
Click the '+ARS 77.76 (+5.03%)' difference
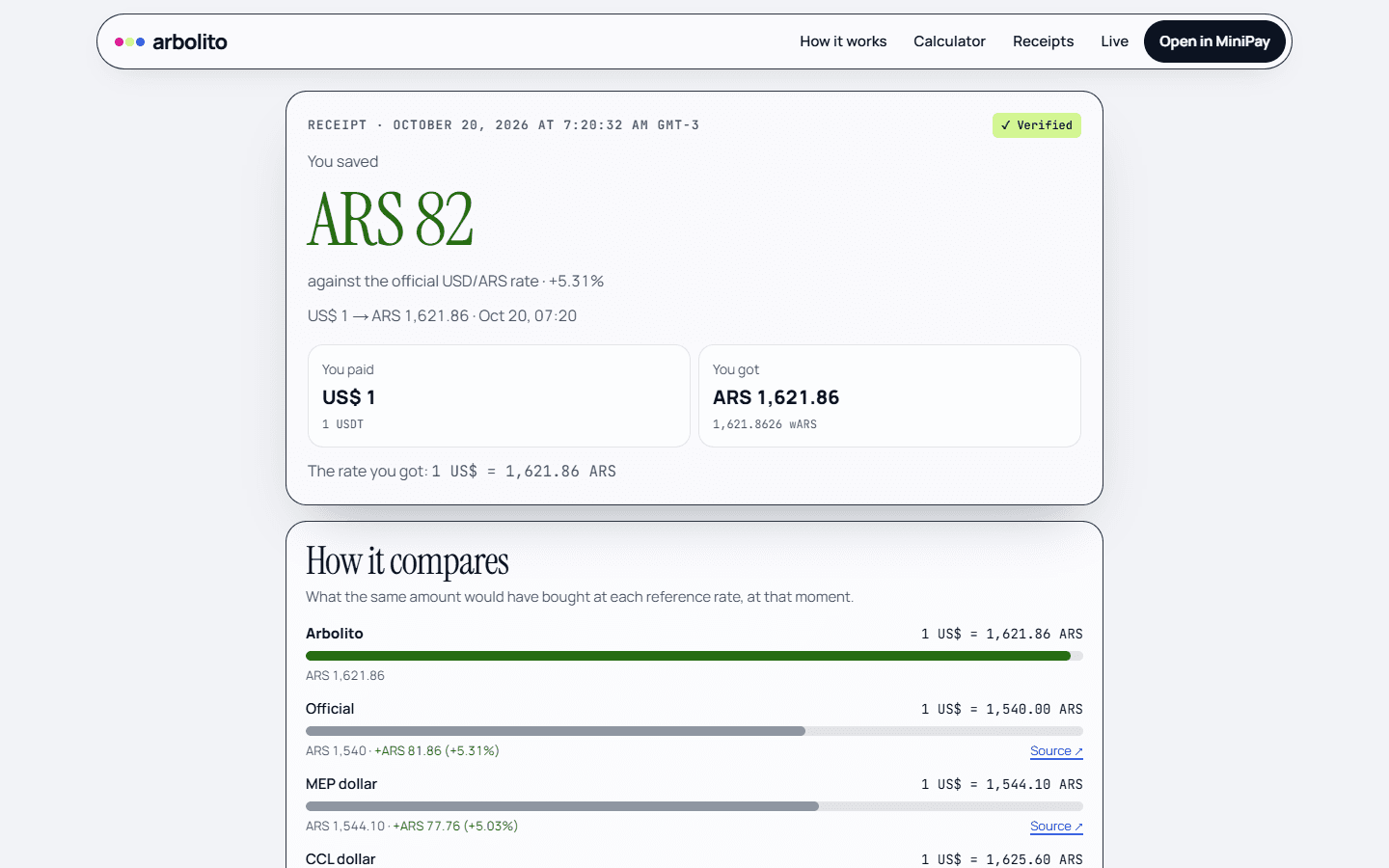click(x=455, y=826)
